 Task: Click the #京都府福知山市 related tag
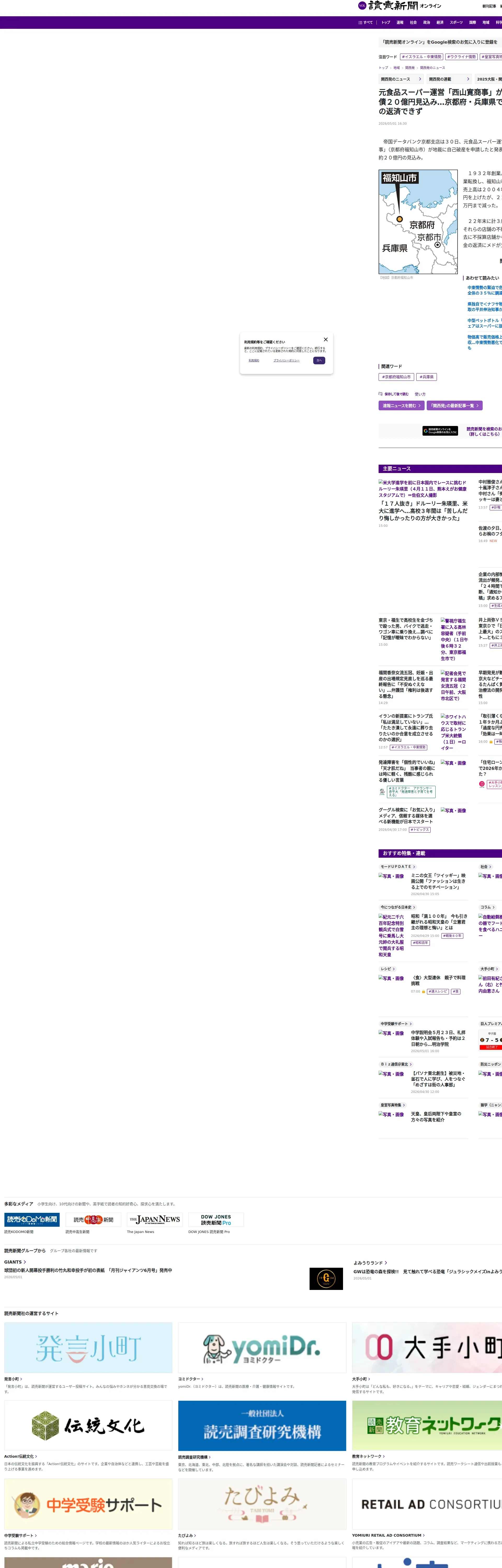pos(396,377)
